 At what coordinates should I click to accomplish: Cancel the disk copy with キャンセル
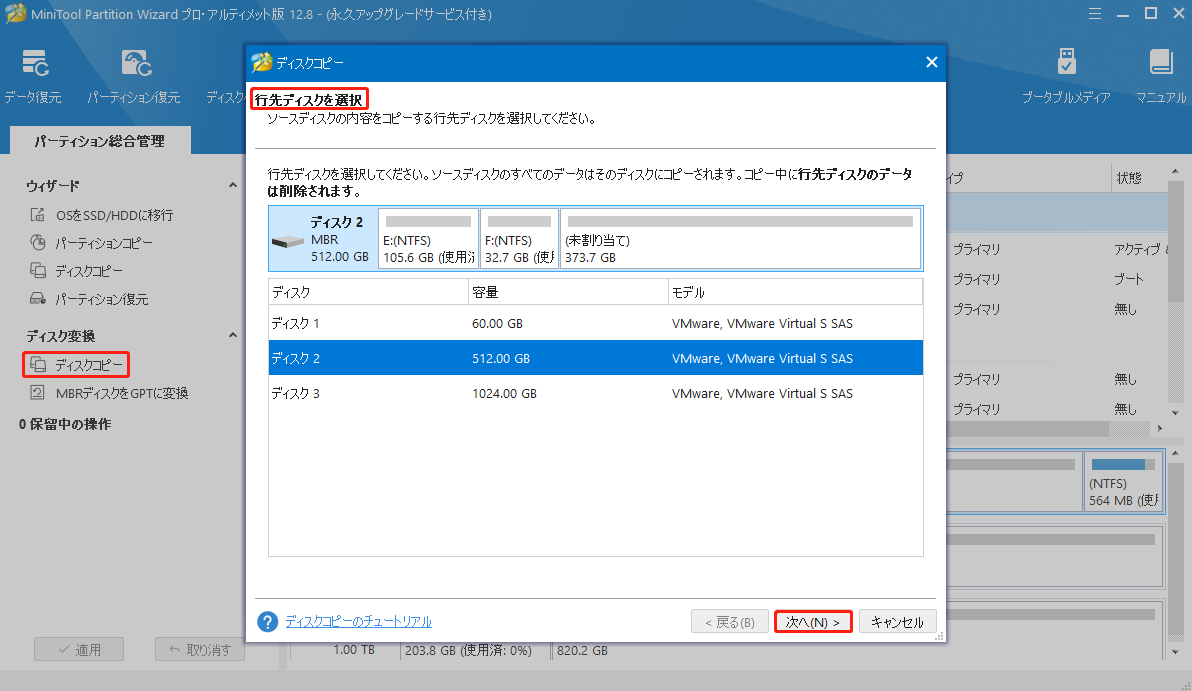[x=897, y=621]
